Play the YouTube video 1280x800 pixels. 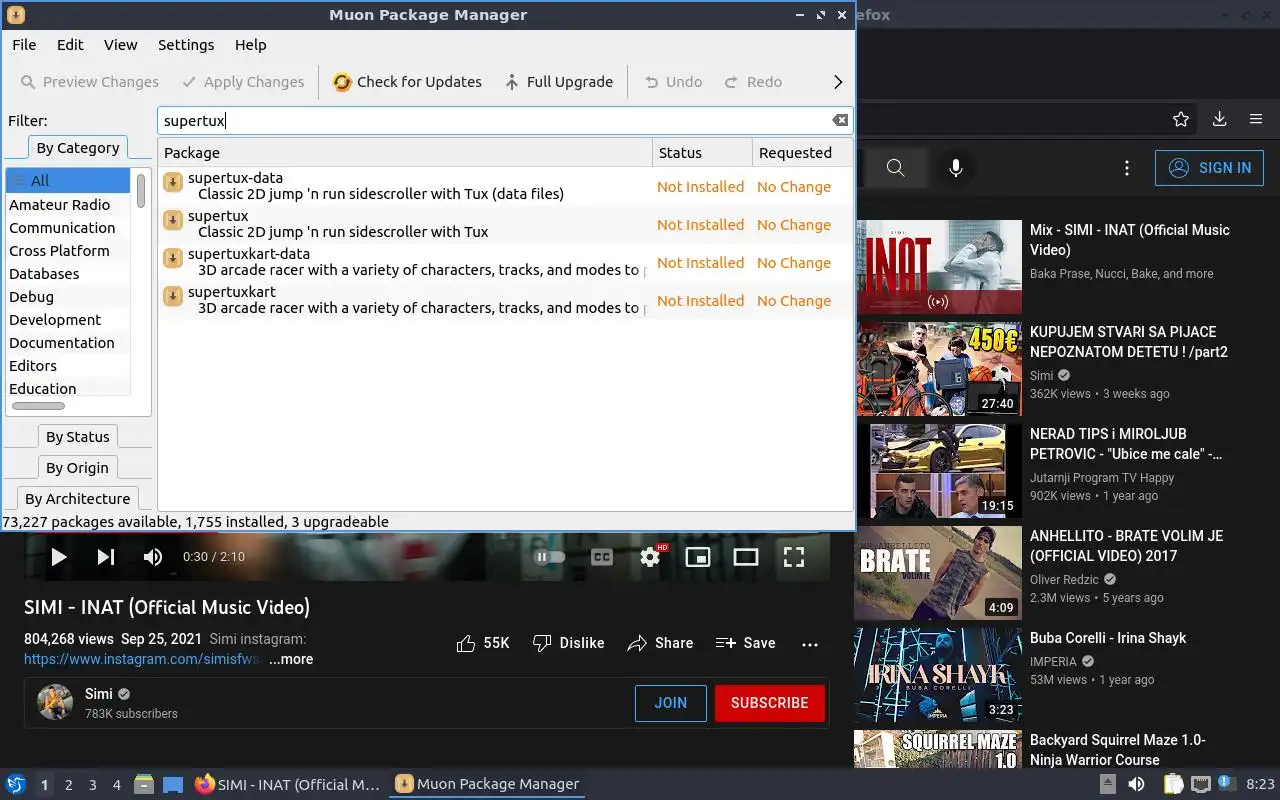pyautogui.click(x=58, y=557)
